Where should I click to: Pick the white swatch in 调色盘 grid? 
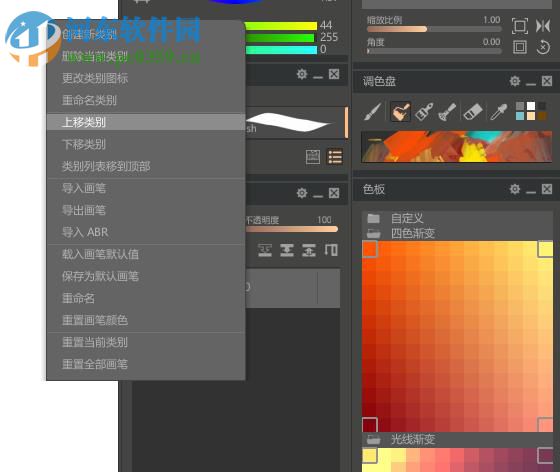click(531, 106)
